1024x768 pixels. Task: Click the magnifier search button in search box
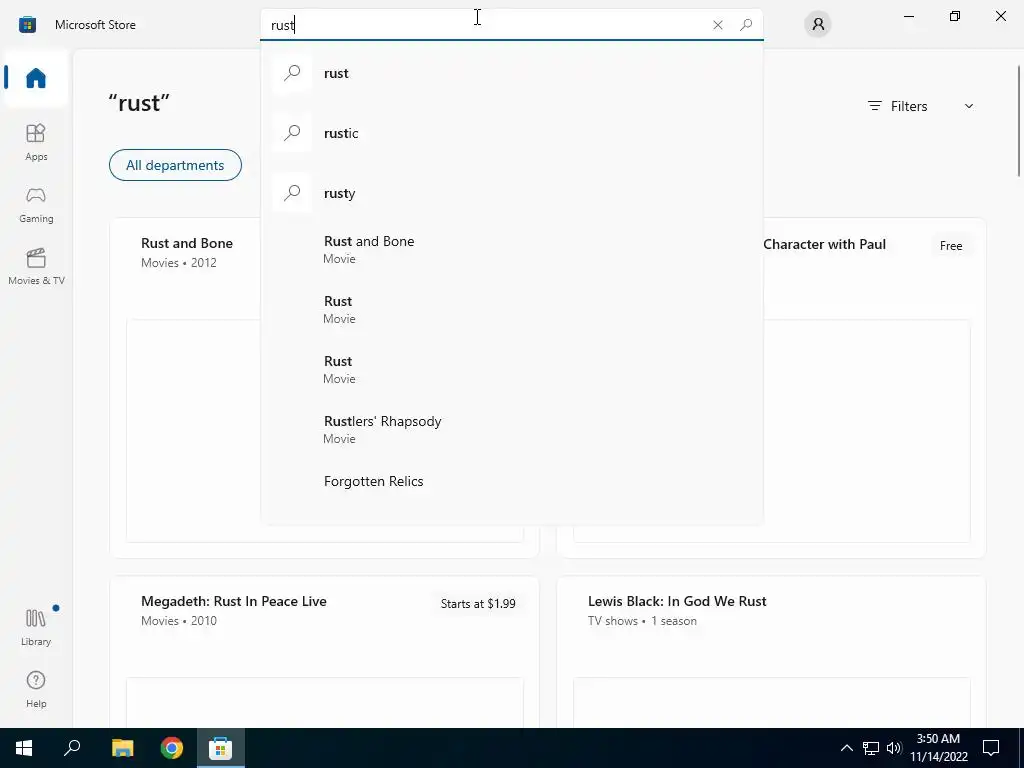(x=746, y=25)
